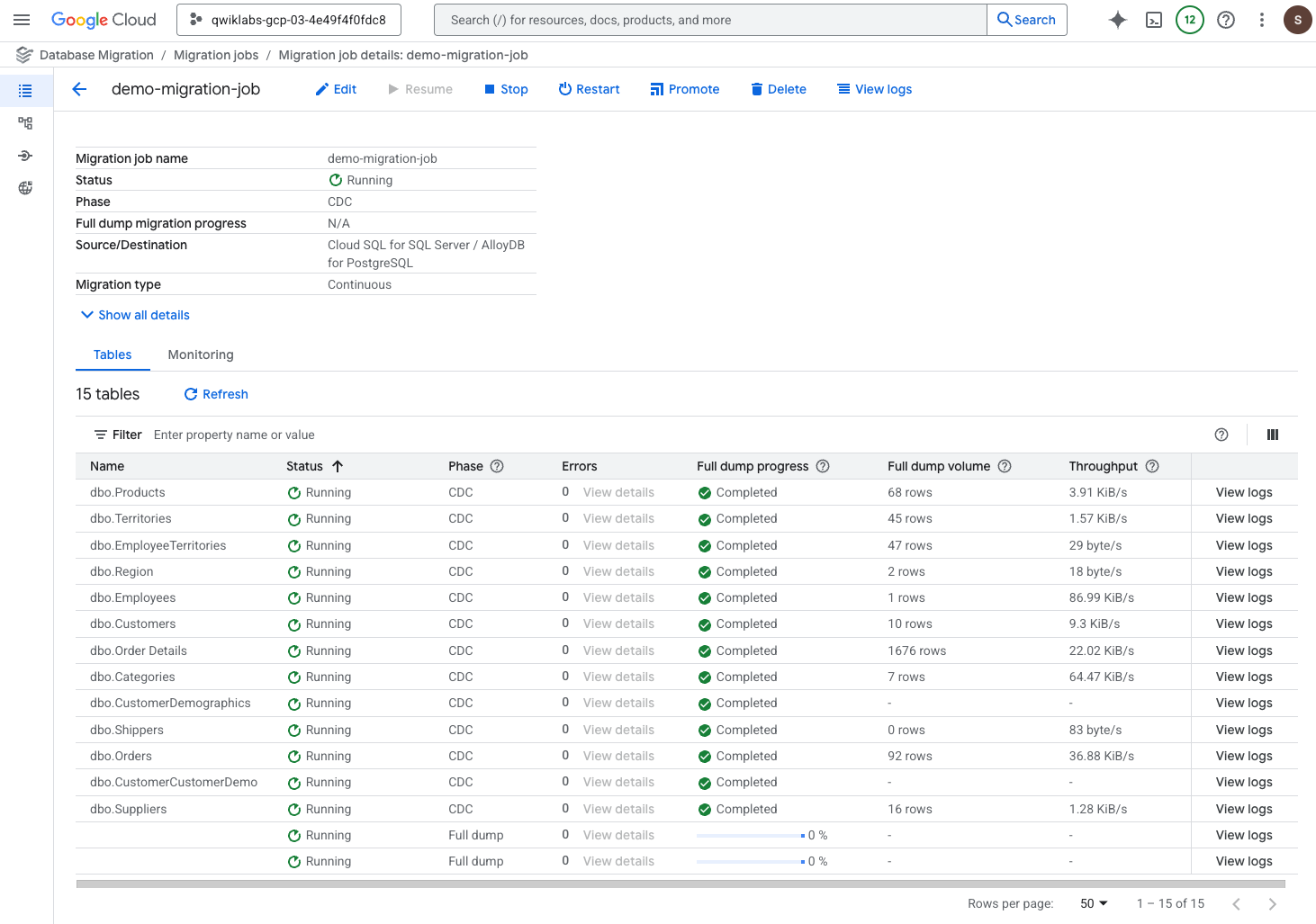Image resolution: width=1316 pixels, height=924 pixels.
Task: Select the Tables tab
Action: (x=113, y=354)
